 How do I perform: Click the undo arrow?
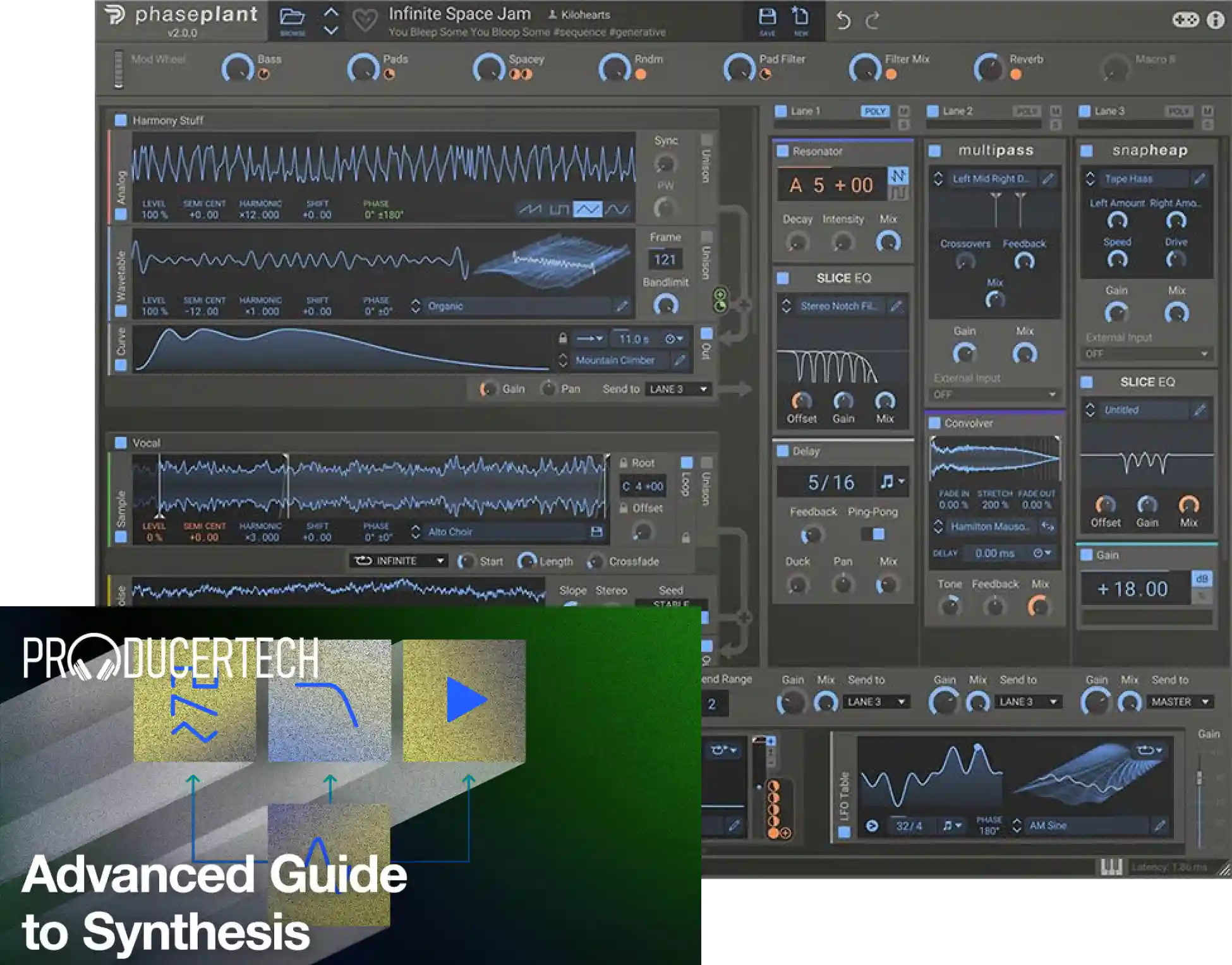coord(843,21)
